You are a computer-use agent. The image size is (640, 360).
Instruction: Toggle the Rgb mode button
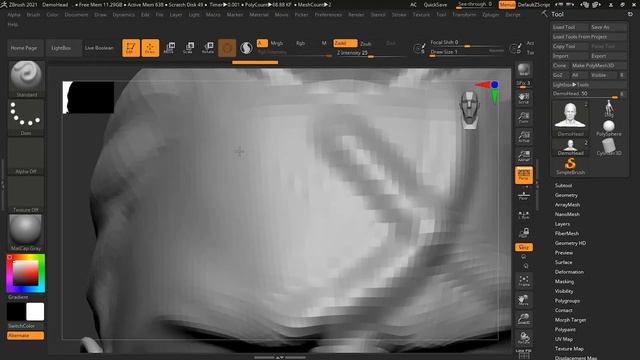point(300,43)
